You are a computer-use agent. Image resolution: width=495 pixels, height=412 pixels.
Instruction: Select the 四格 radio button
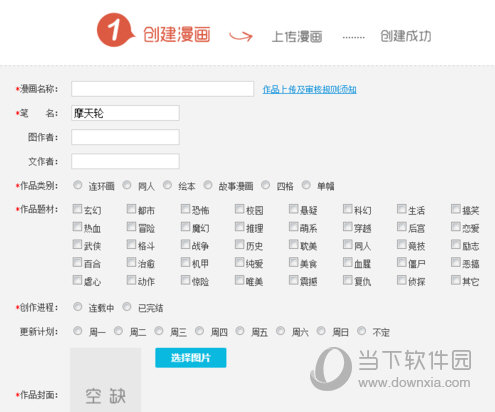[265, 185]
